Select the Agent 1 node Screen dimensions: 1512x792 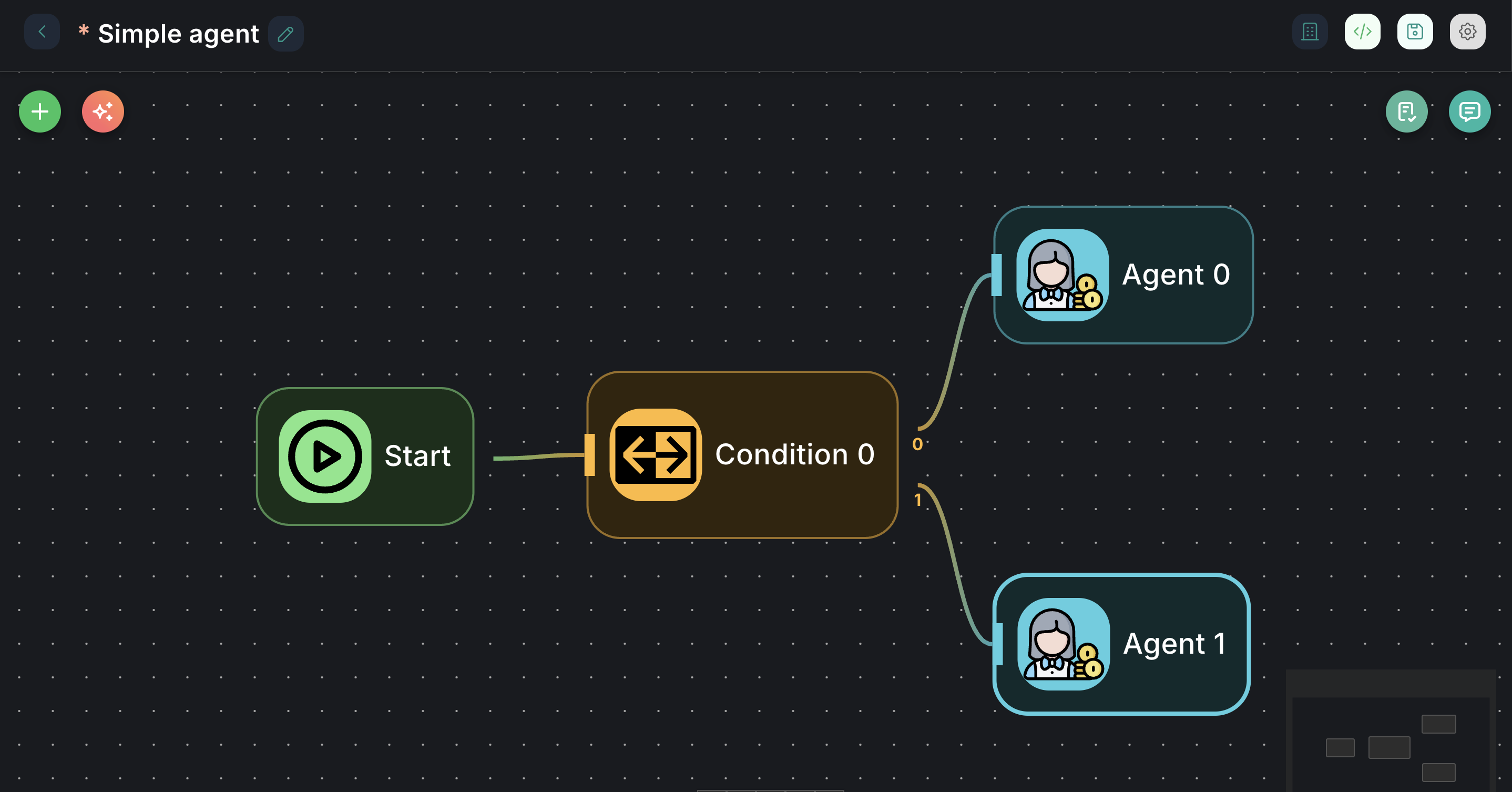[1121, 643]
